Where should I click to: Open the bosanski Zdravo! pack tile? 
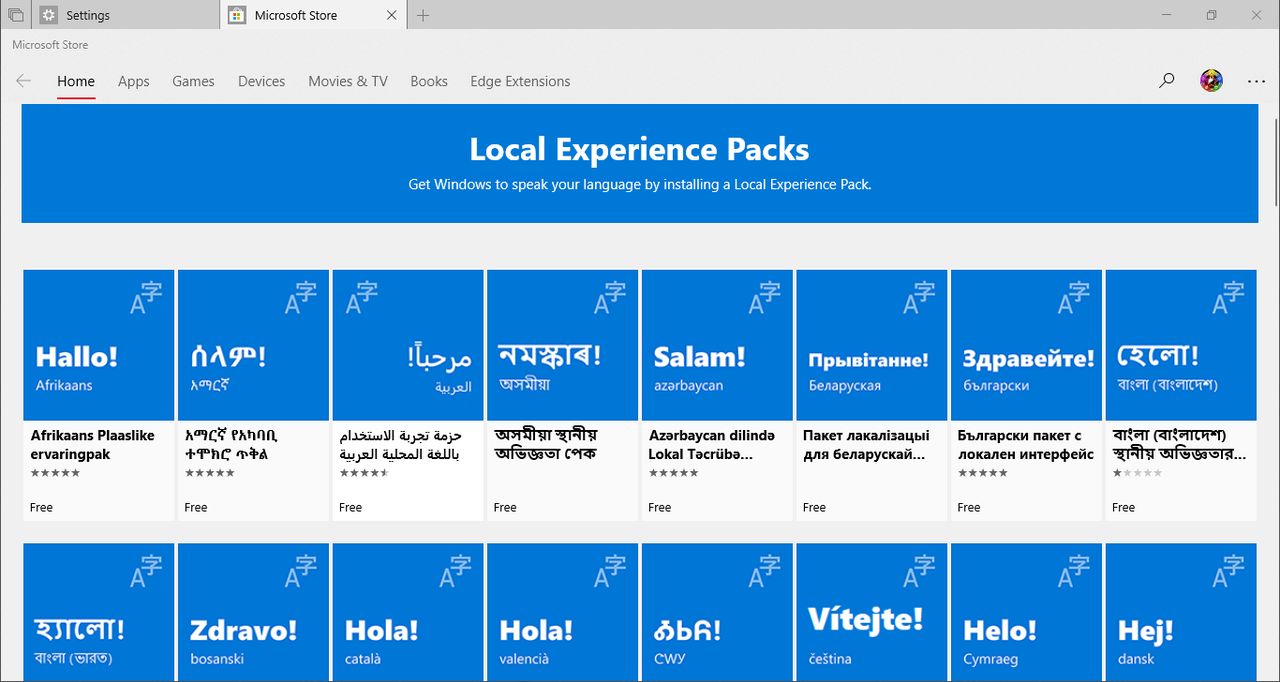[x=253, y=612]
